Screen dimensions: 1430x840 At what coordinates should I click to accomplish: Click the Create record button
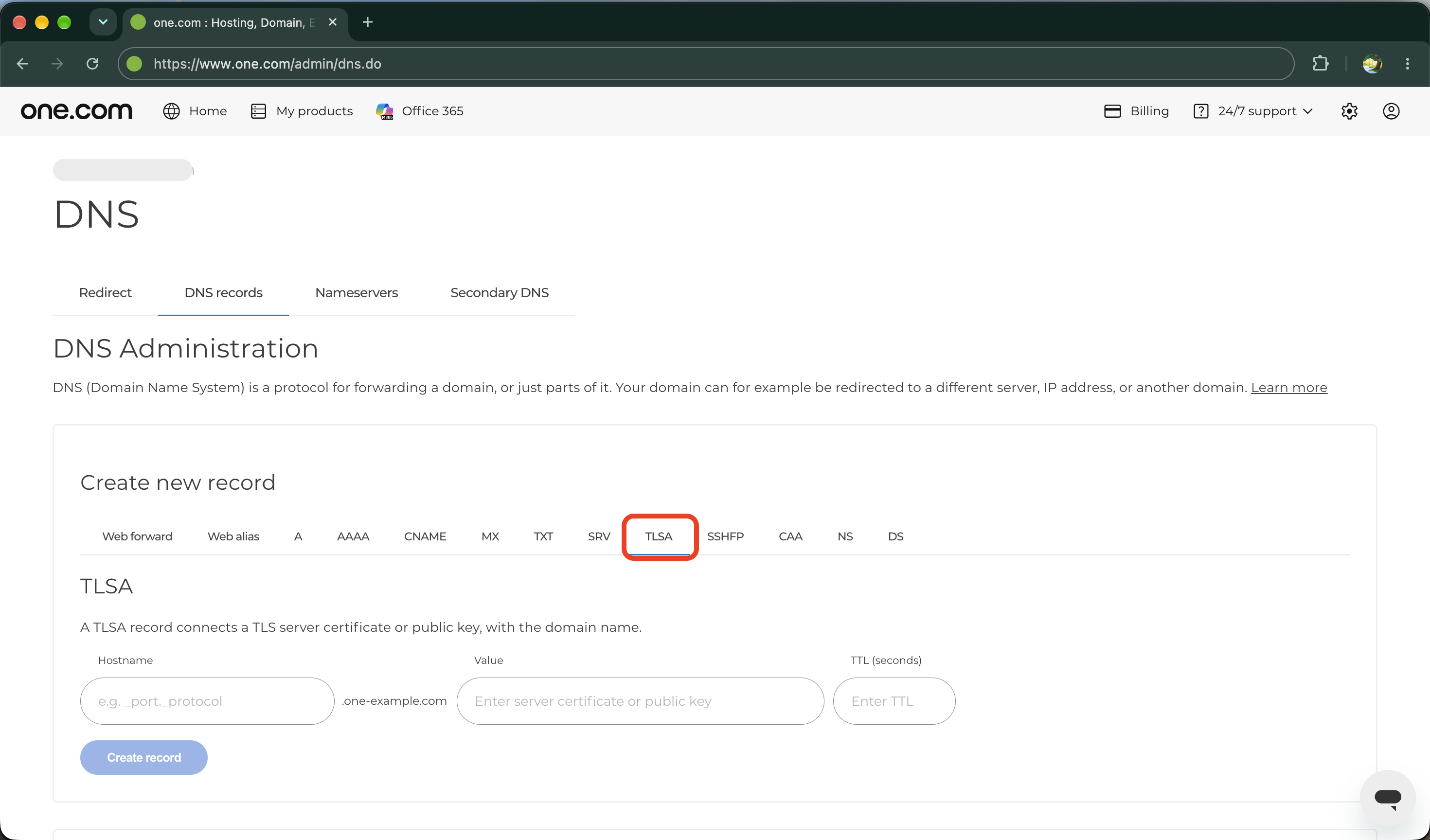[x=143, y=758]
